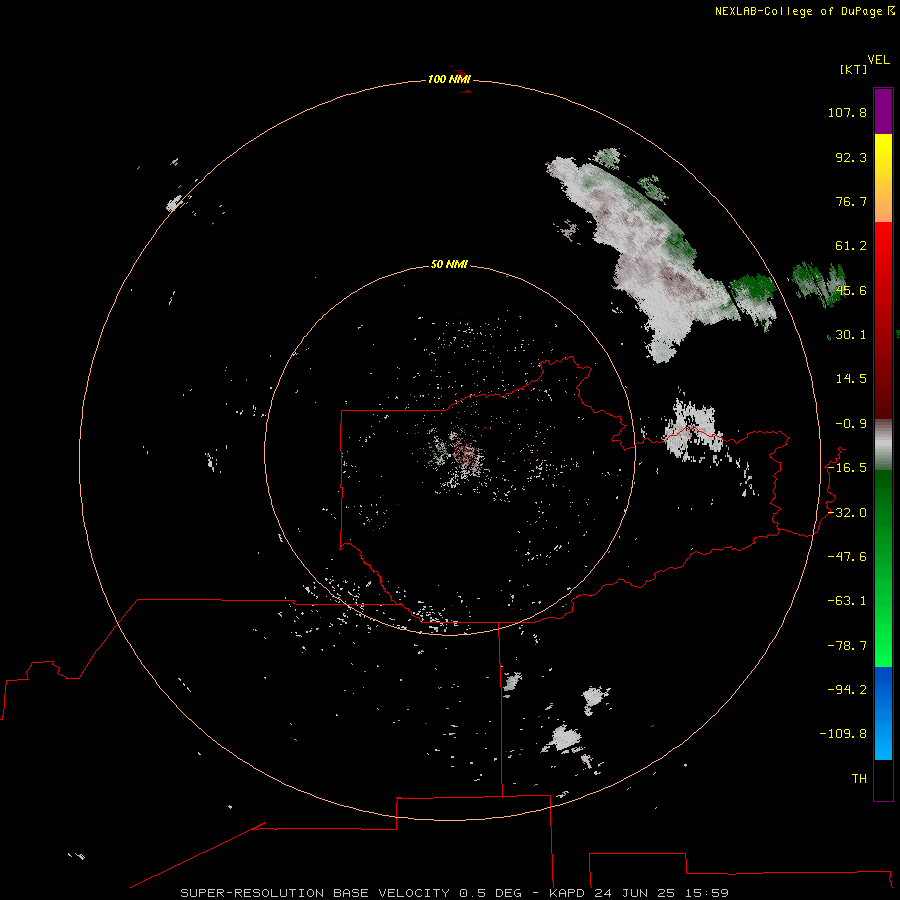Click the 14.5 velocity scale value
This screenshot has height=900, width=900.
[x=851, y=379]
